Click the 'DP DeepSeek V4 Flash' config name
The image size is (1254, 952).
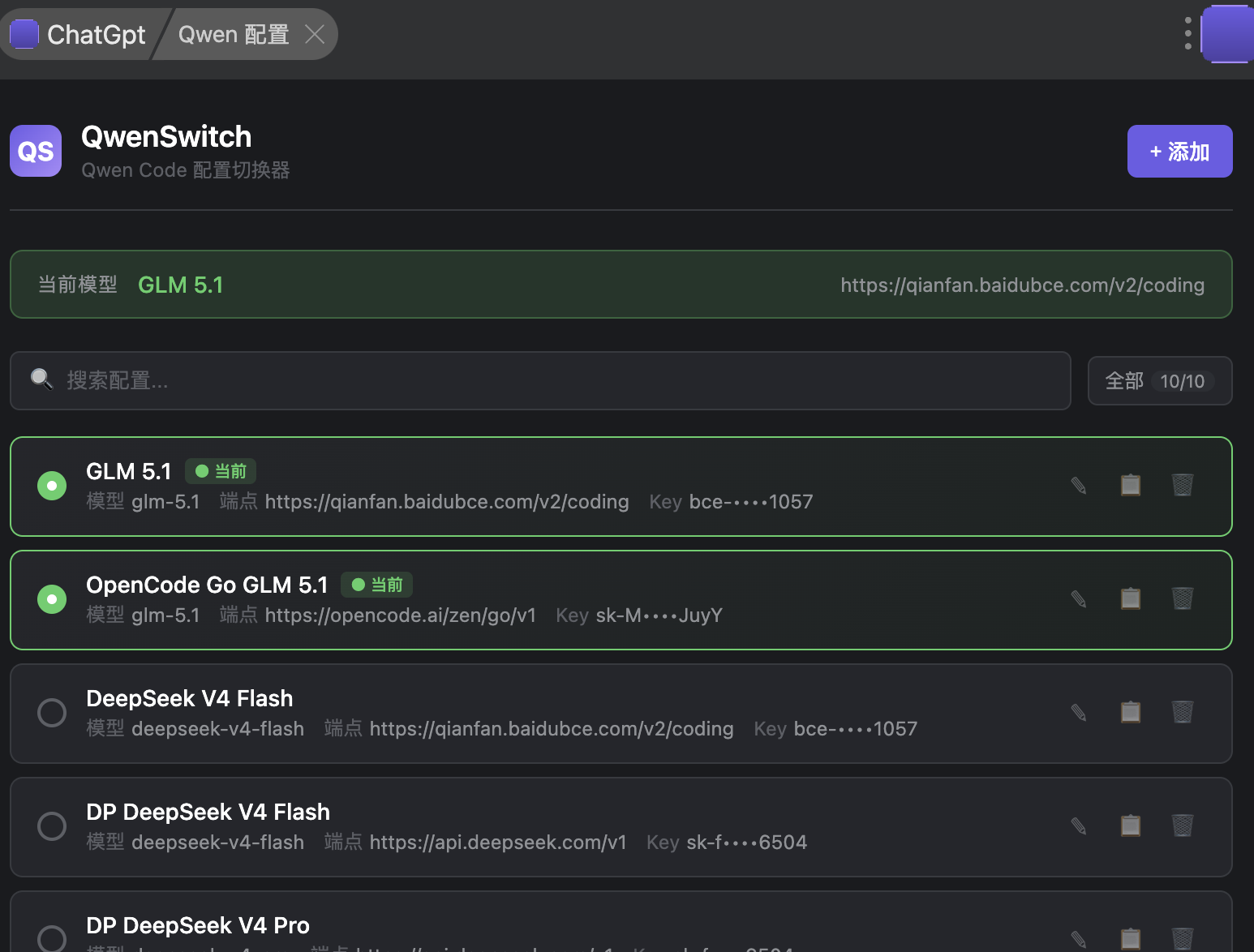(x=208, y=812)
